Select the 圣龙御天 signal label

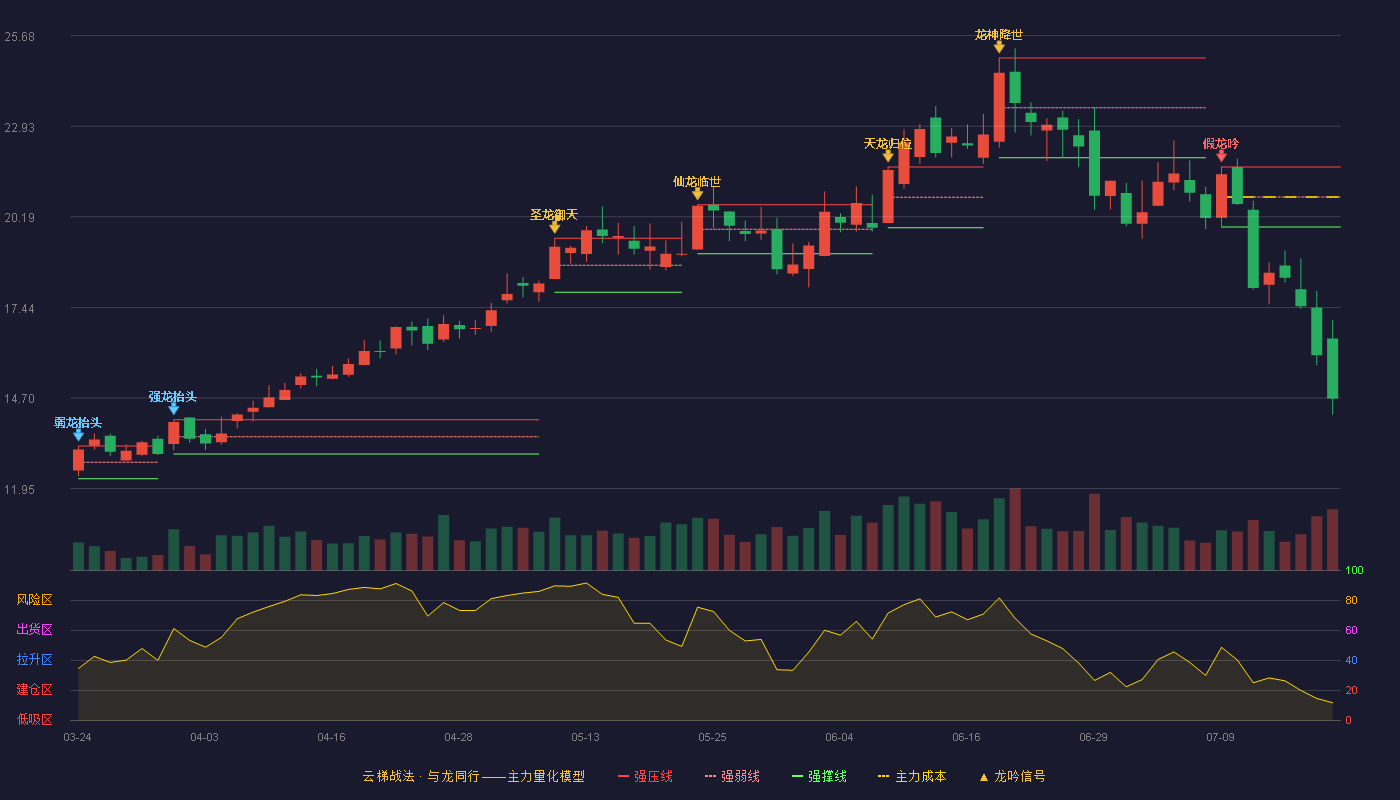pos(554,215)
